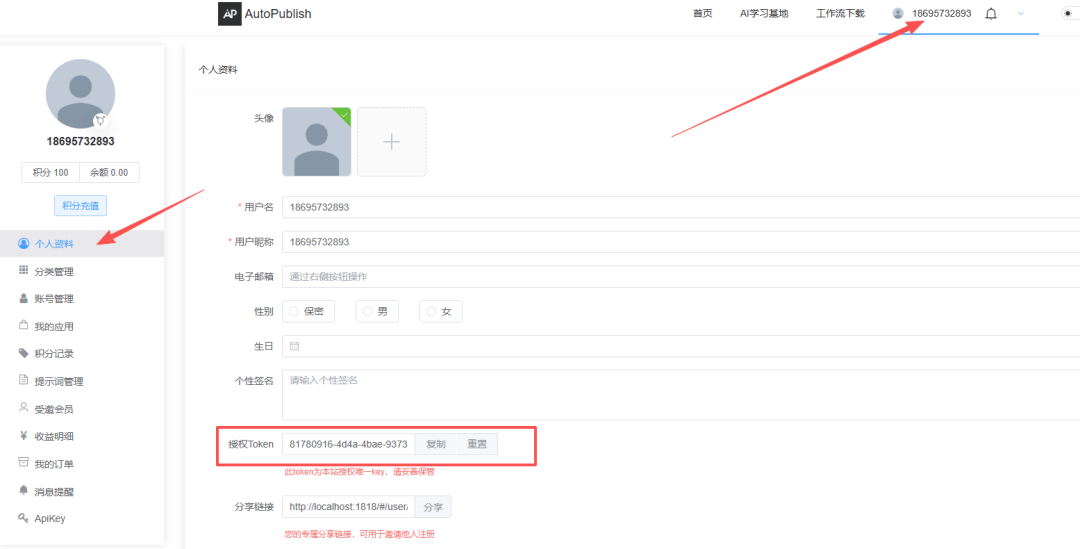Viewport: 1080px width, 549px height.
Task: Click the small user avatar in header
Action: (x=897, y=13)
